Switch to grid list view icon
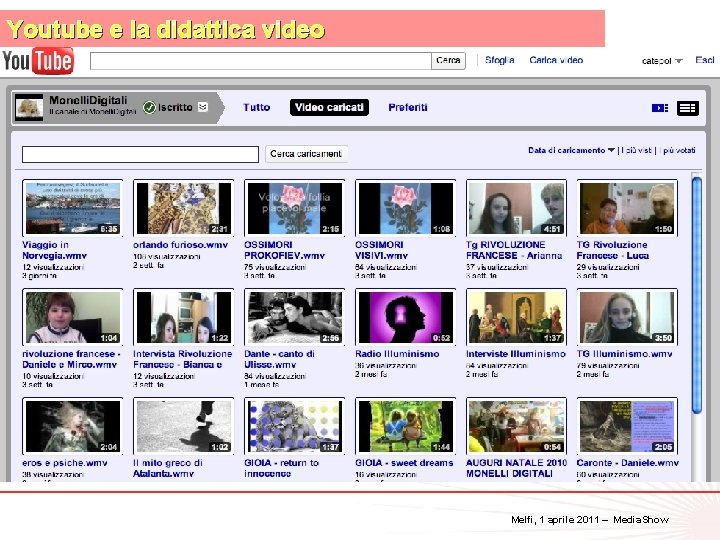 point(687,108)
